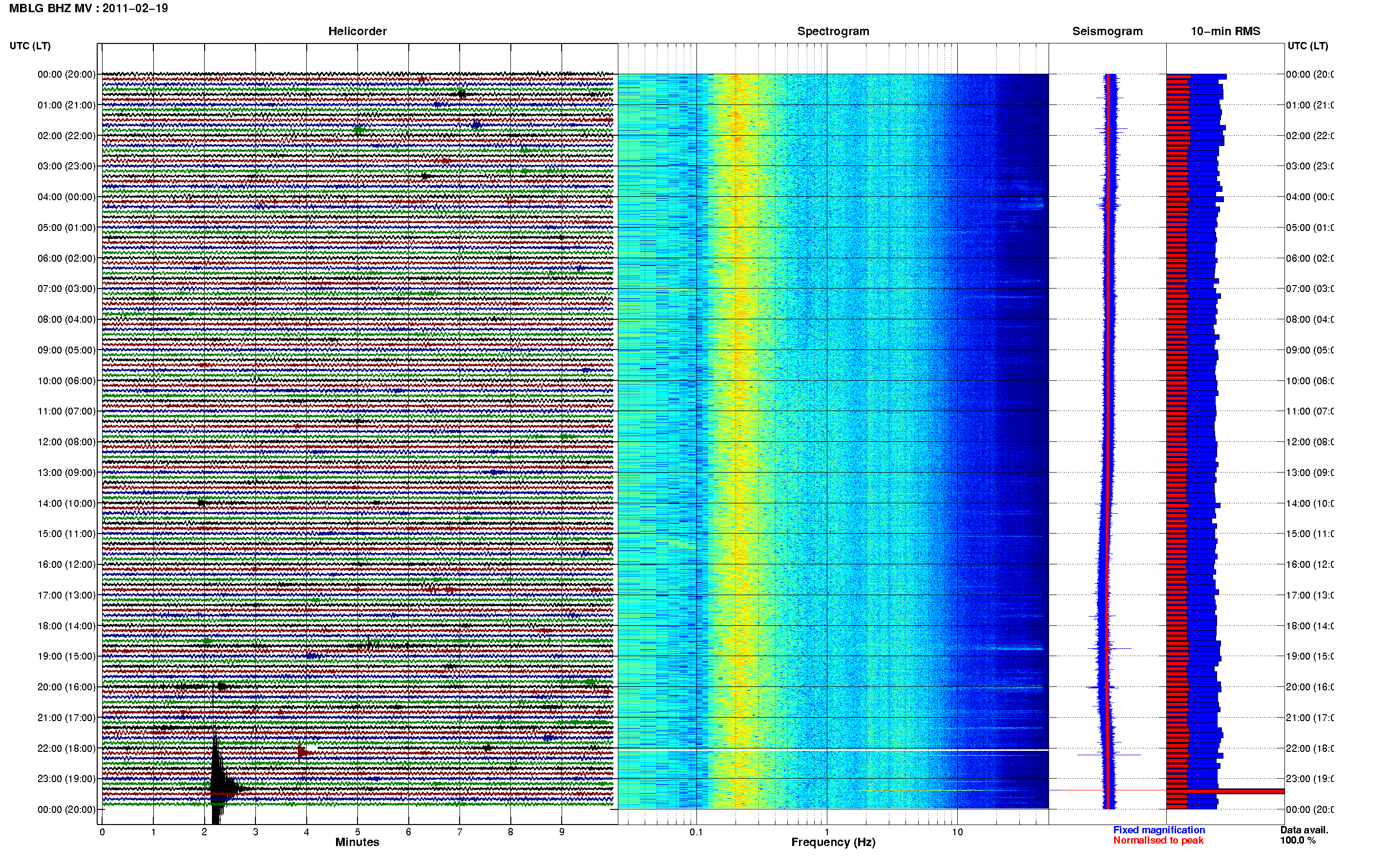Click the 'Seismogram' panel heading
The image size is (1389, 868).
coord(1107,31)
